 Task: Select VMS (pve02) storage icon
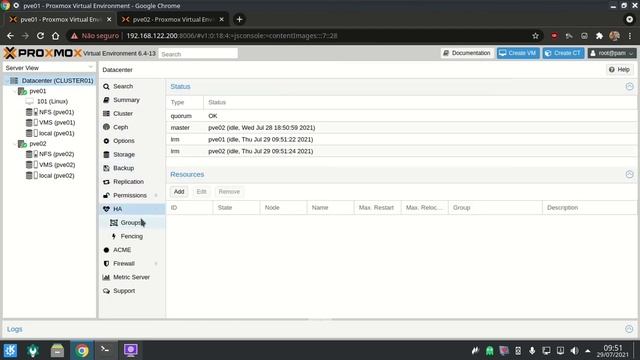click(x=32, y=164)
